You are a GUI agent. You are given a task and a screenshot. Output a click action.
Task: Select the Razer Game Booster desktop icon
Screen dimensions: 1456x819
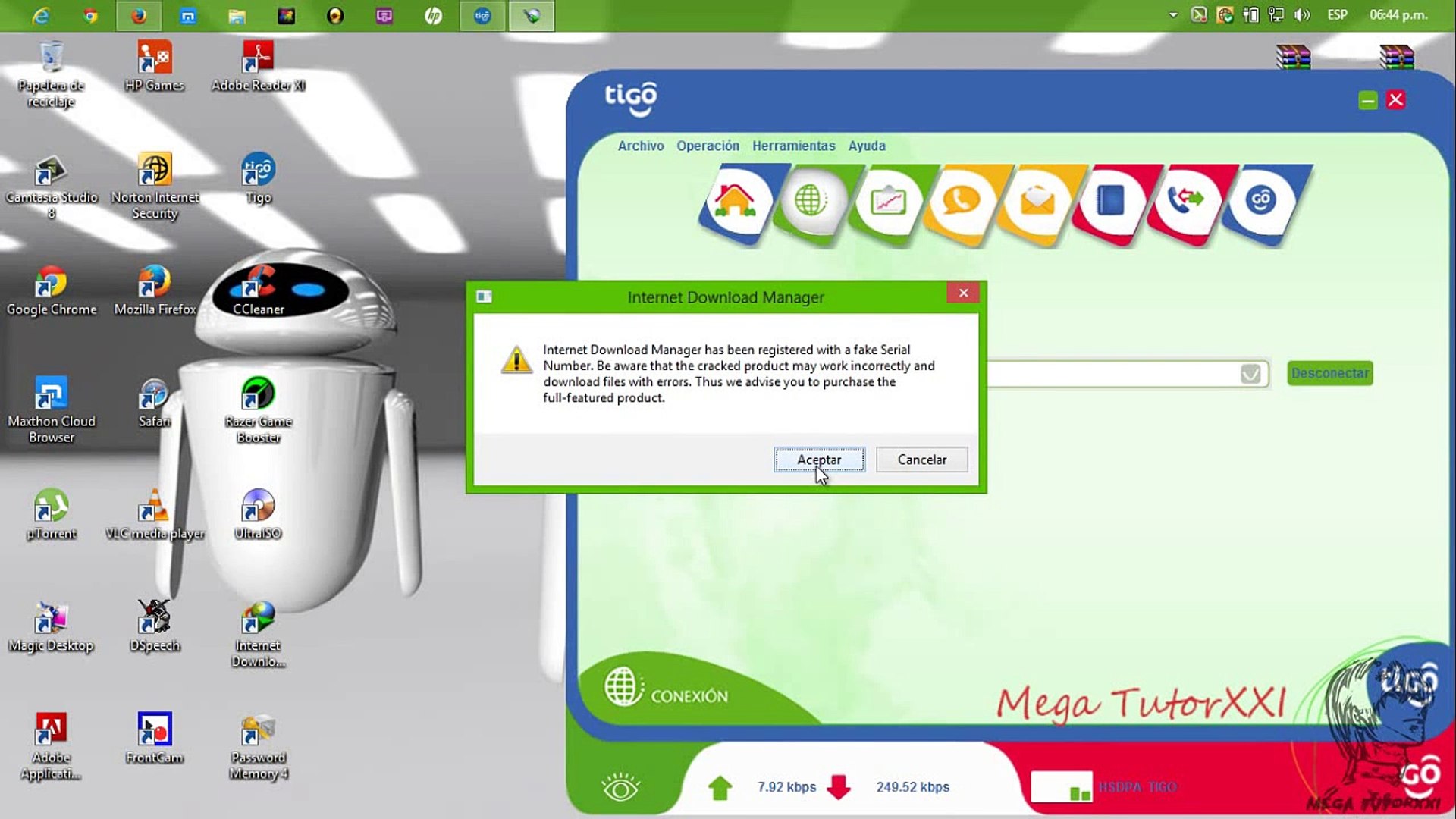(x=258, y=409)
